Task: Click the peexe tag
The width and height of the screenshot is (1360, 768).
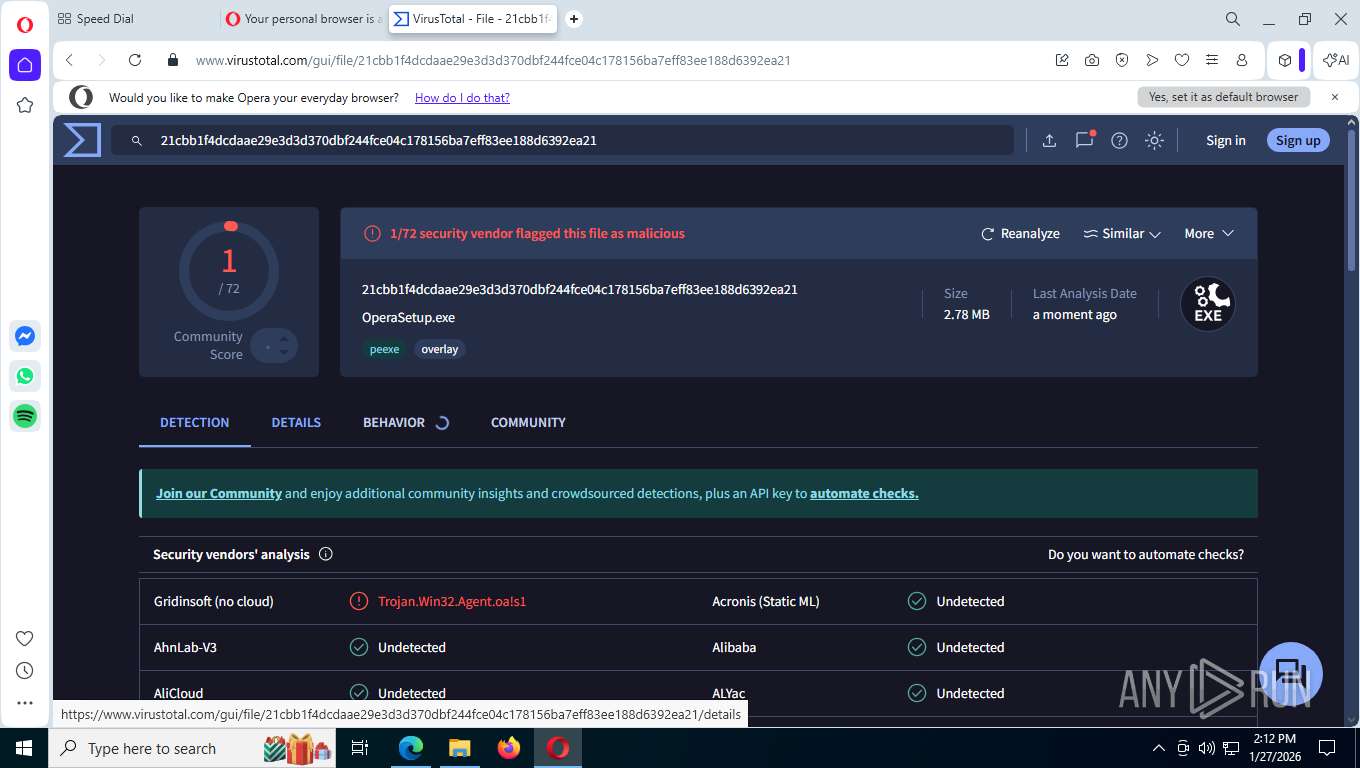Action: pyautogui.click(x=384, y=349)
